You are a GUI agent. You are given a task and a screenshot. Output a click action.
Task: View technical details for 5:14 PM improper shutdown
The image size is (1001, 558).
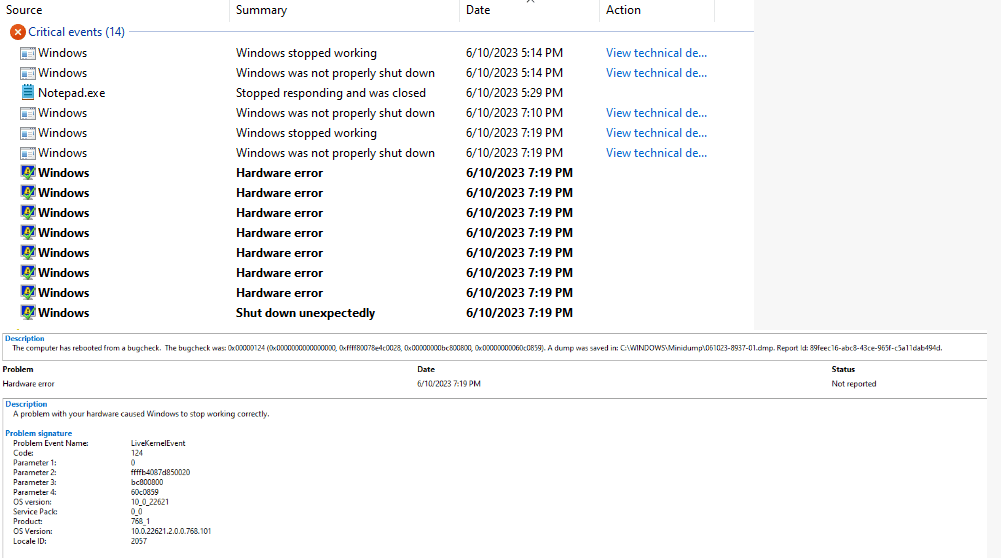(x=656, y=73)
